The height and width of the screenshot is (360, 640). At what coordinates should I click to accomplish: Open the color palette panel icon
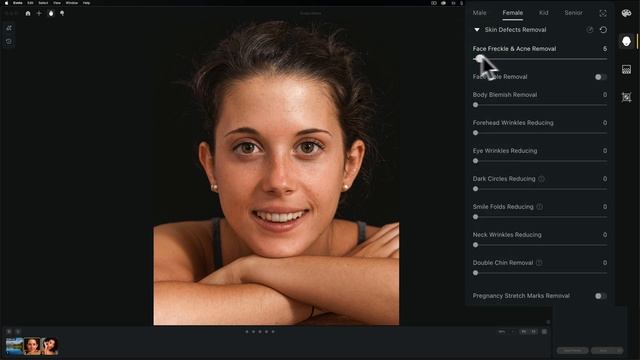coord(626,13)
